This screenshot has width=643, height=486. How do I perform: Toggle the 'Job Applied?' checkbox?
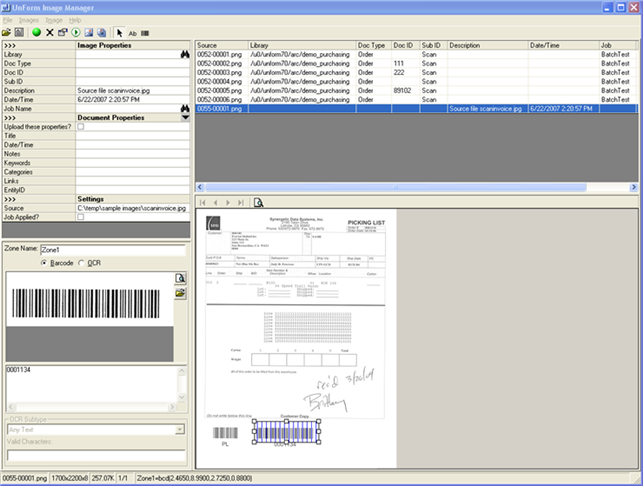coord(81,217)
